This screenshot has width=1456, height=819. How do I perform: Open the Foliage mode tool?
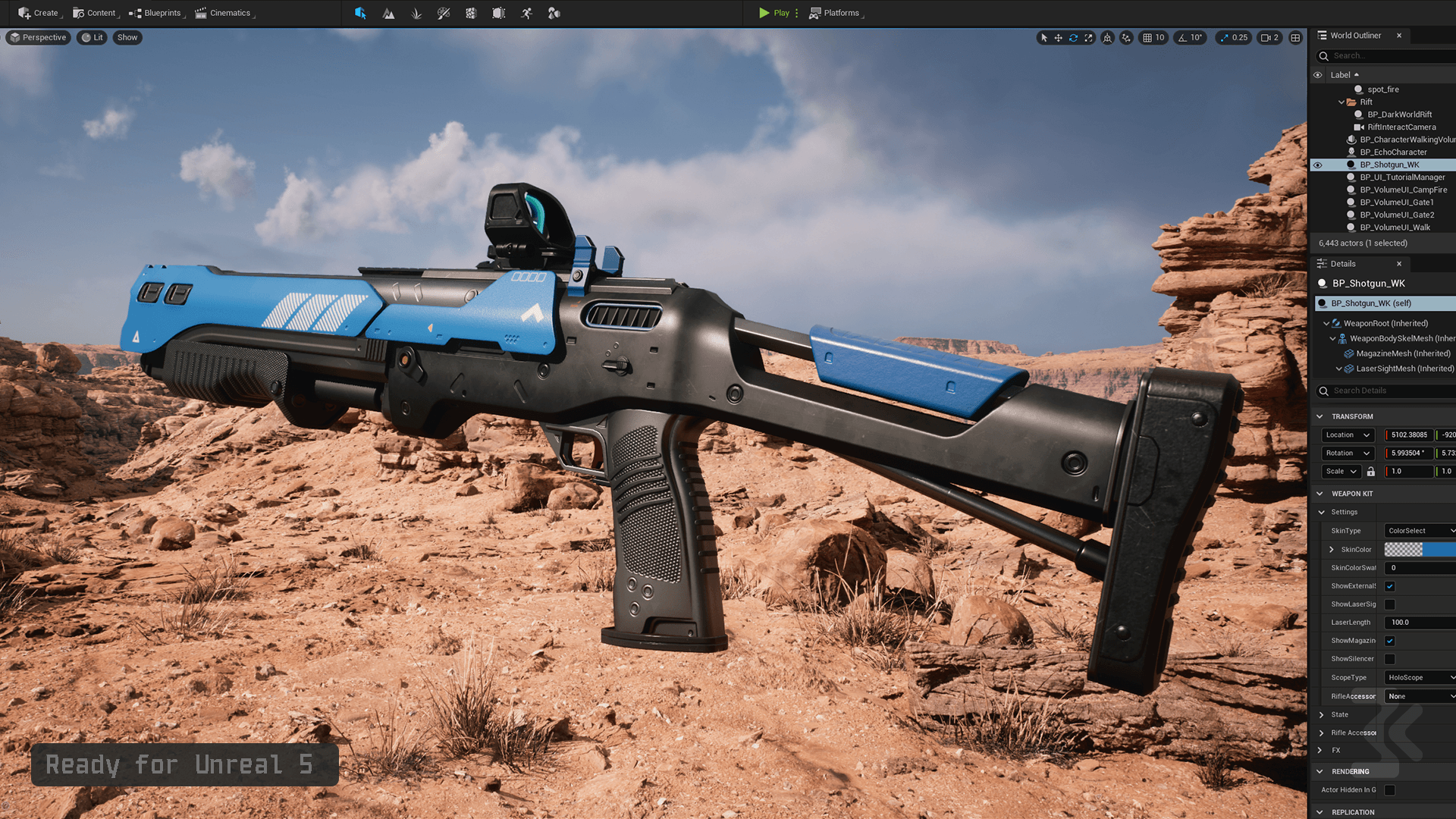pos(416,13)
